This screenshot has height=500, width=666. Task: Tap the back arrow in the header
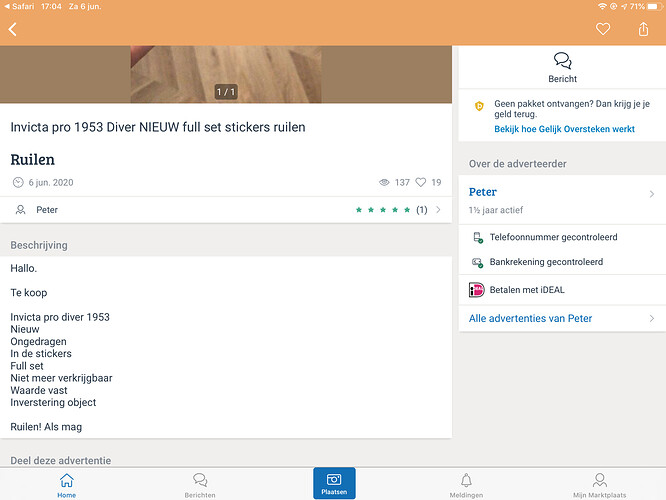coord(13,29)
